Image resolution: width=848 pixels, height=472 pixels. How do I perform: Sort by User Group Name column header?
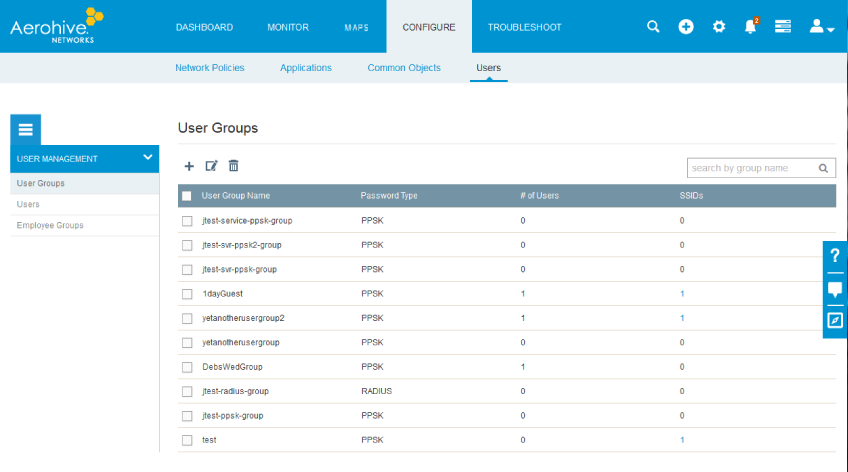(236, 196)
